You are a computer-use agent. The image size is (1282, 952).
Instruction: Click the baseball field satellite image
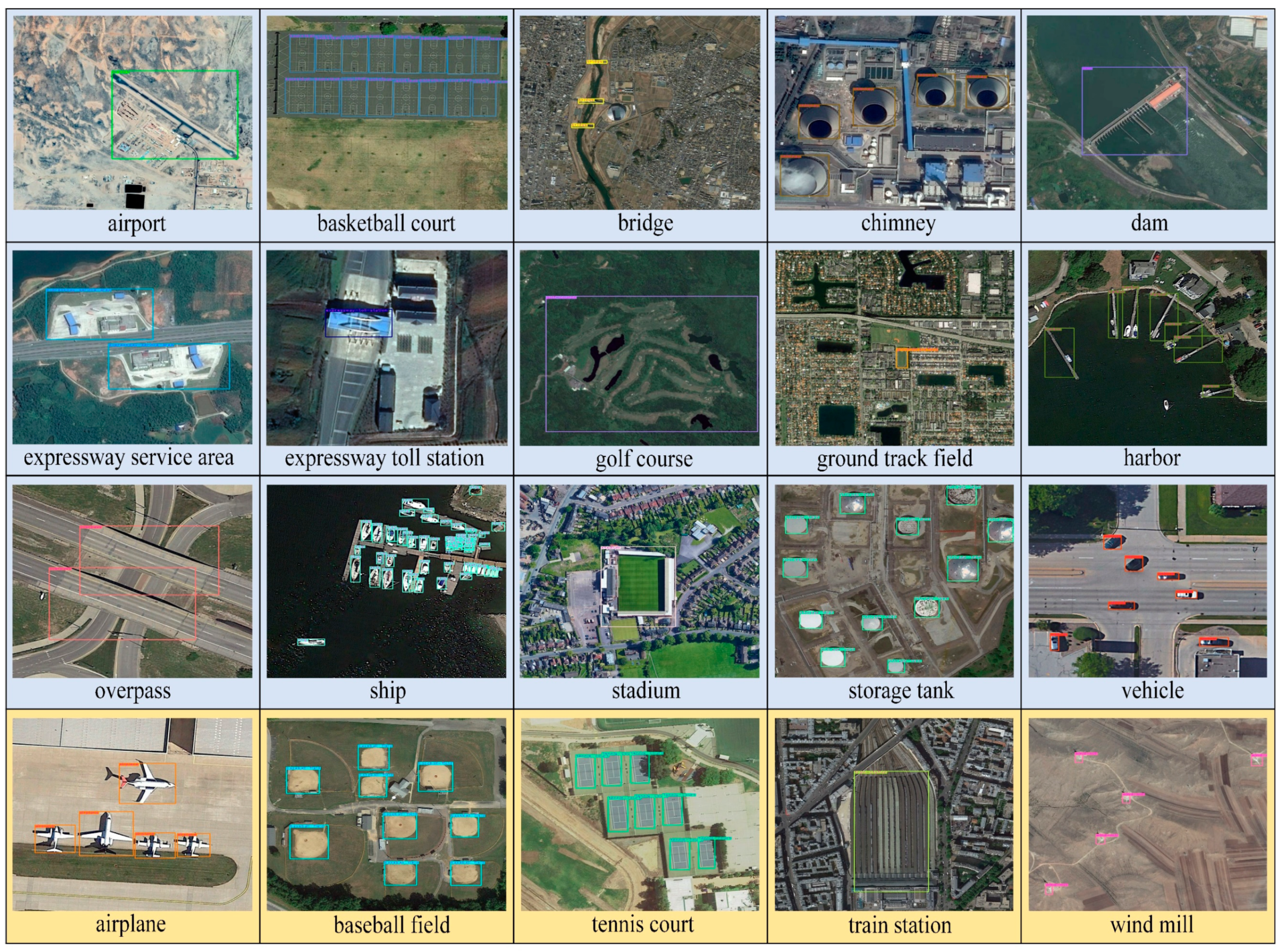[386, 814]
